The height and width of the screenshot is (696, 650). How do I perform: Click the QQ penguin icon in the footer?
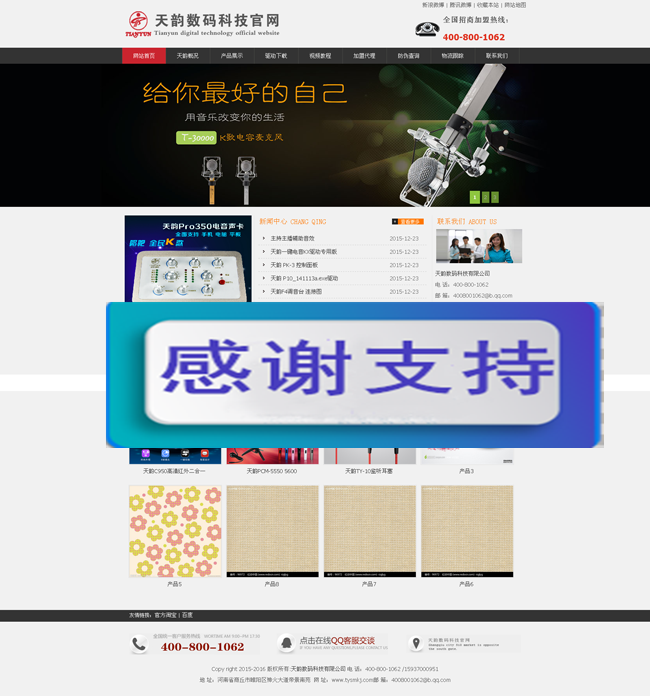click(286, 642)
